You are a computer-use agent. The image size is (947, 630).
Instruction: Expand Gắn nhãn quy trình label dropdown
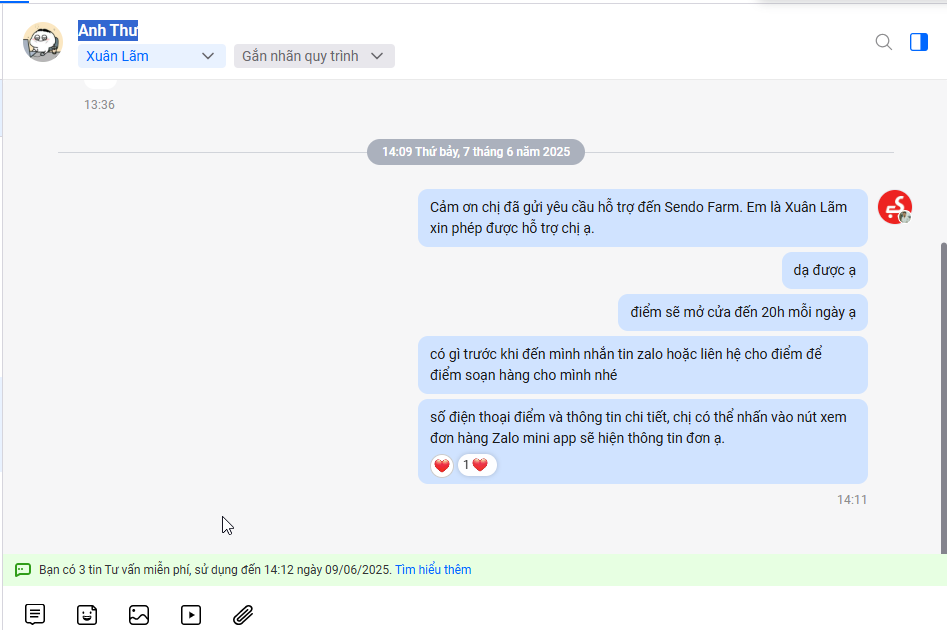(x=314, y=56)
